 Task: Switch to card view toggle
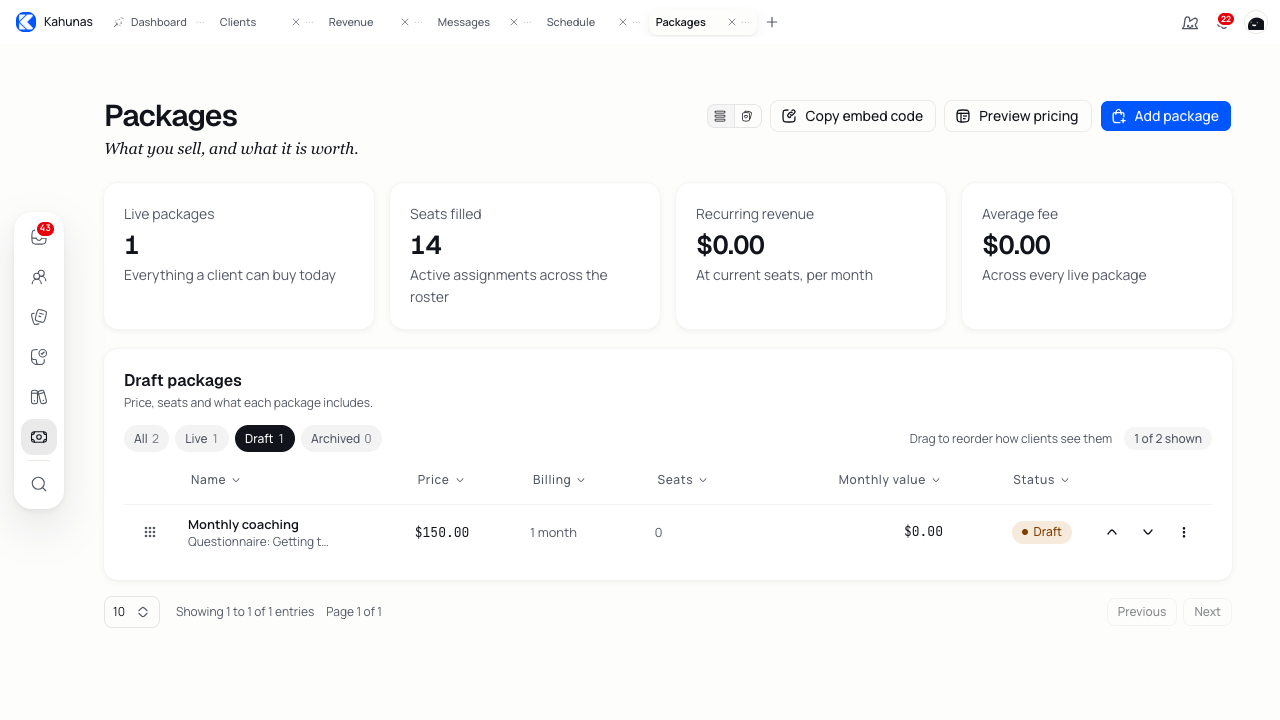tap(747, 116)
